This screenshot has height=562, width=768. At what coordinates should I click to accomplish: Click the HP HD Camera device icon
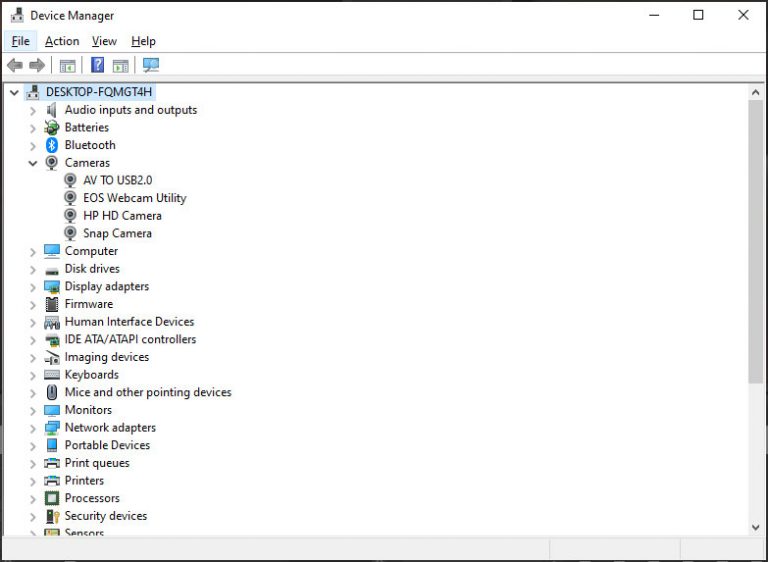tap(70, 216)
